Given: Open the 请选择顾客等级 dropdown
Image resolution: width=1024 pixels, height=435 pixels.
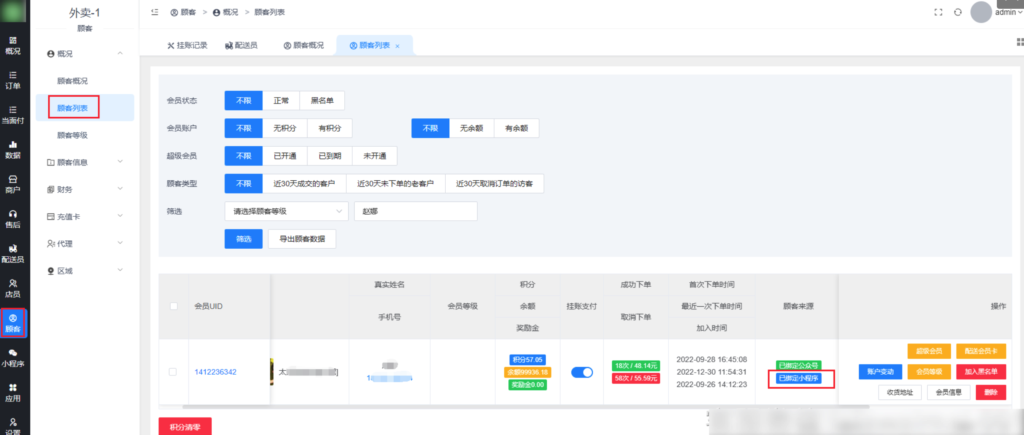Looking at the screenshot, I should (x=286, y=211).
